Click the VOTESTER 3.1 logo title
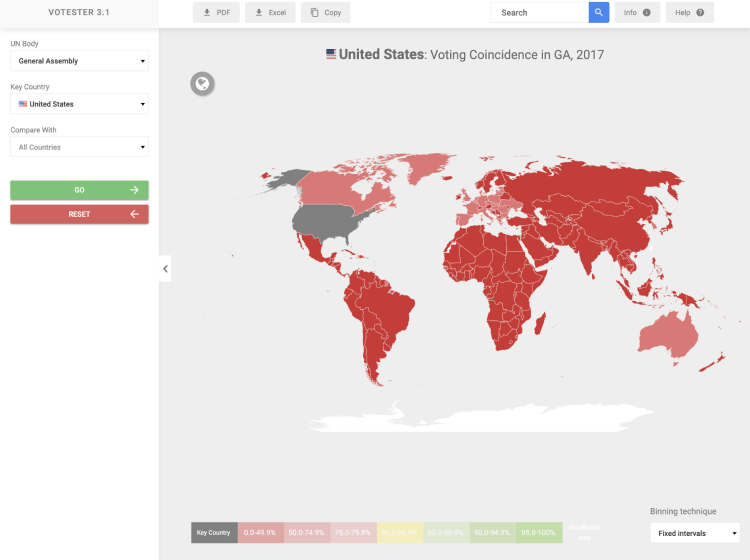This screenshot has width=750, height=560. (x=79, y=13)
